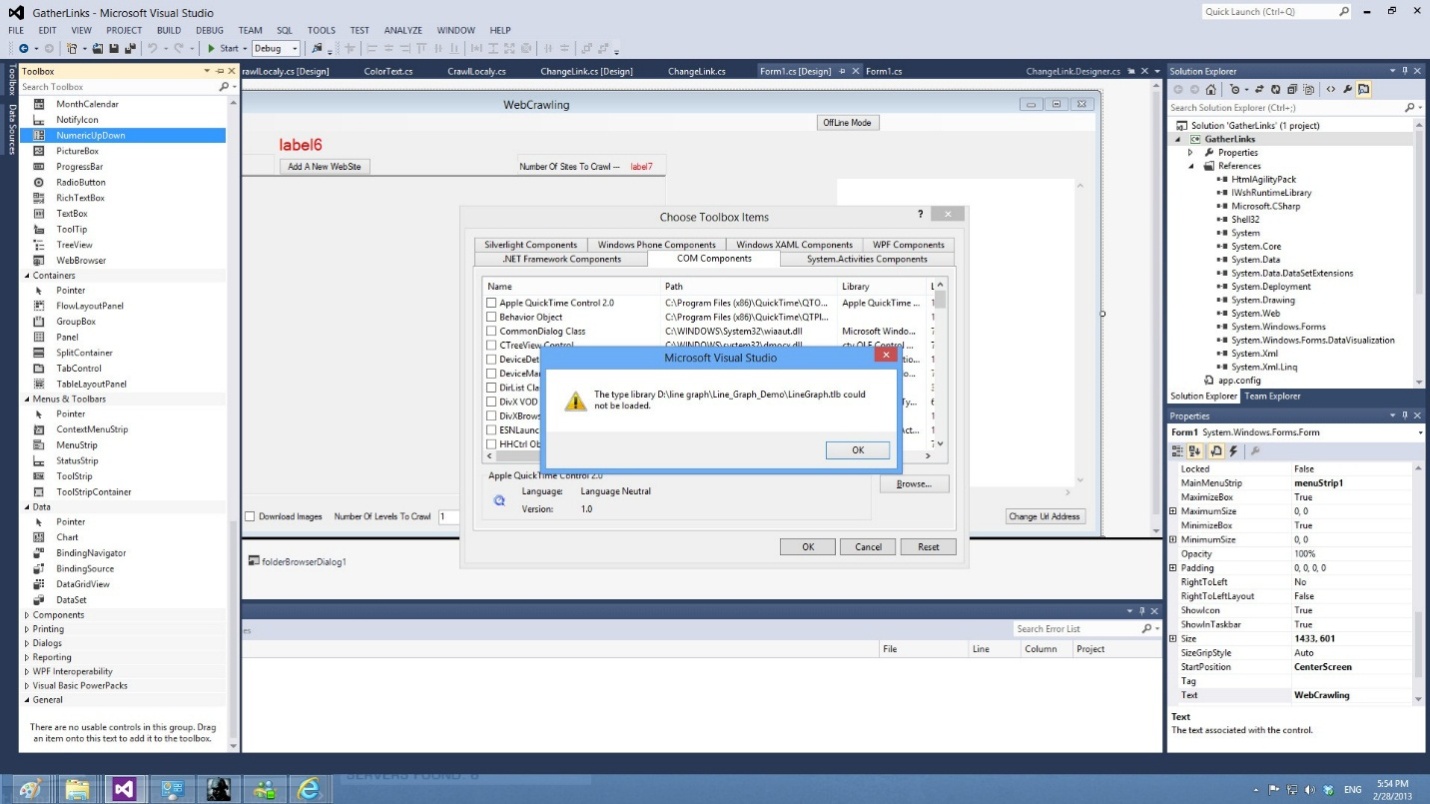
Task: Check the CommonDialog Class checkbox
Action: (x=491, y=331)
